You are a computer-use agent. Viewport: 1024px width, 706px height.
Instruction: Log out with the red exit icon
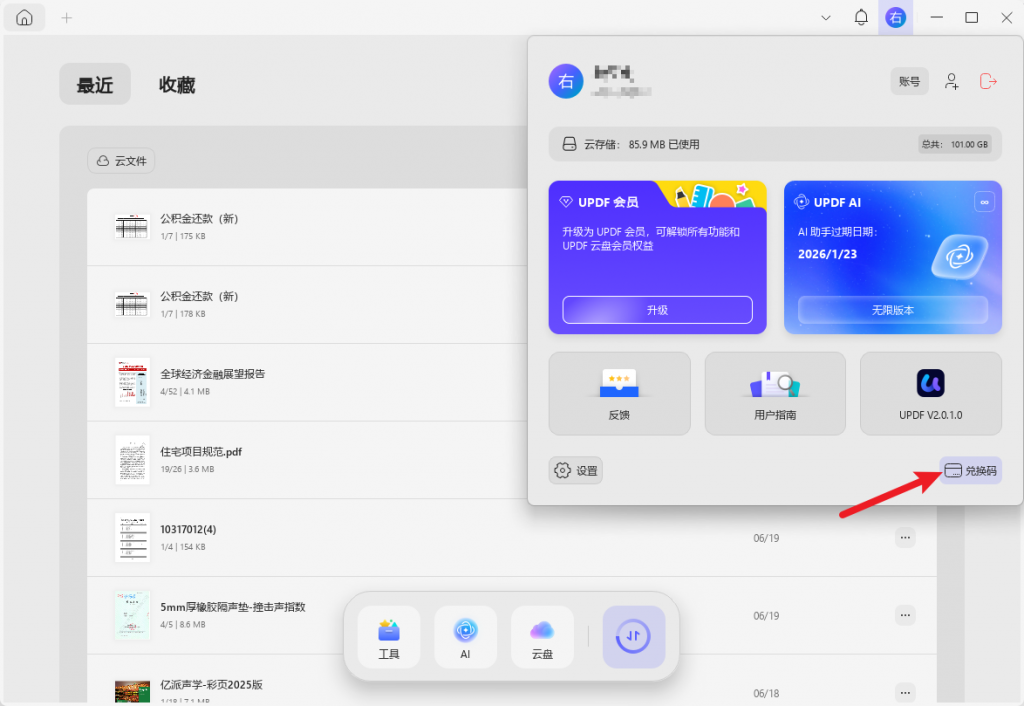pos(988,82)
